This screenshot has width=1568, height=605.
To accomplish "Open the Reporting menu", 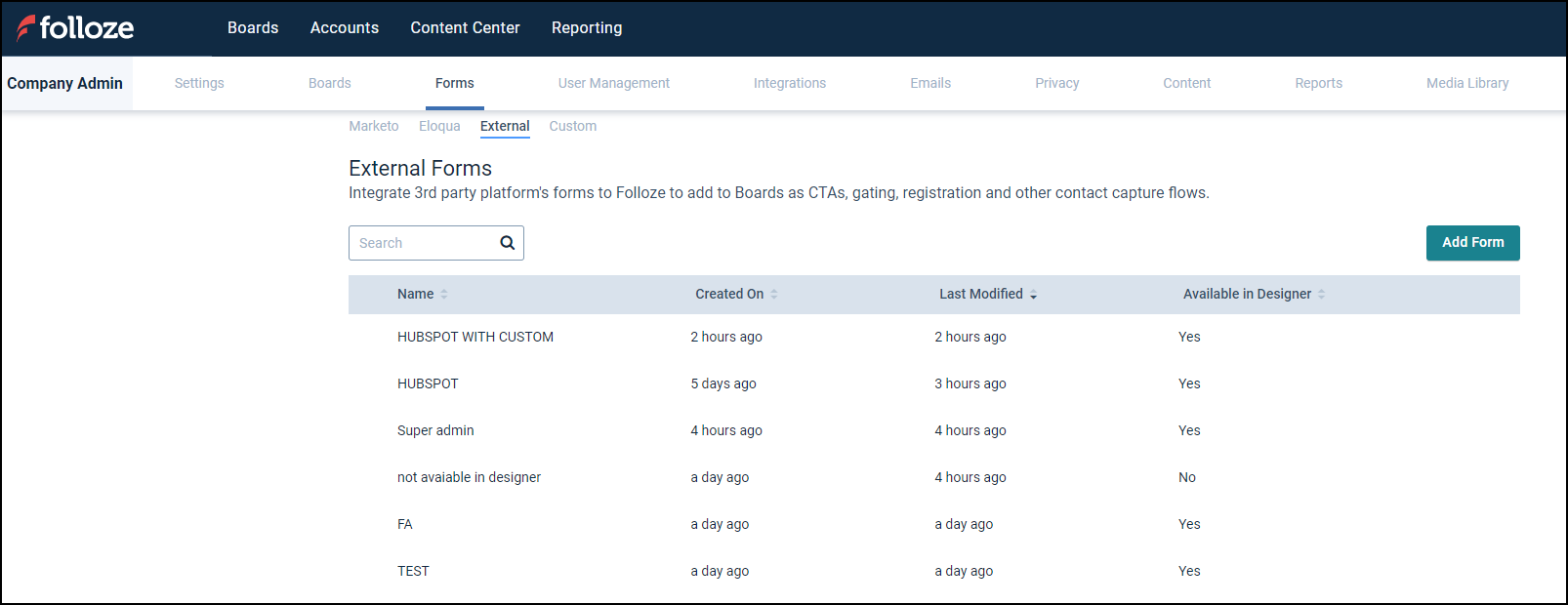I will coord(586,28).
